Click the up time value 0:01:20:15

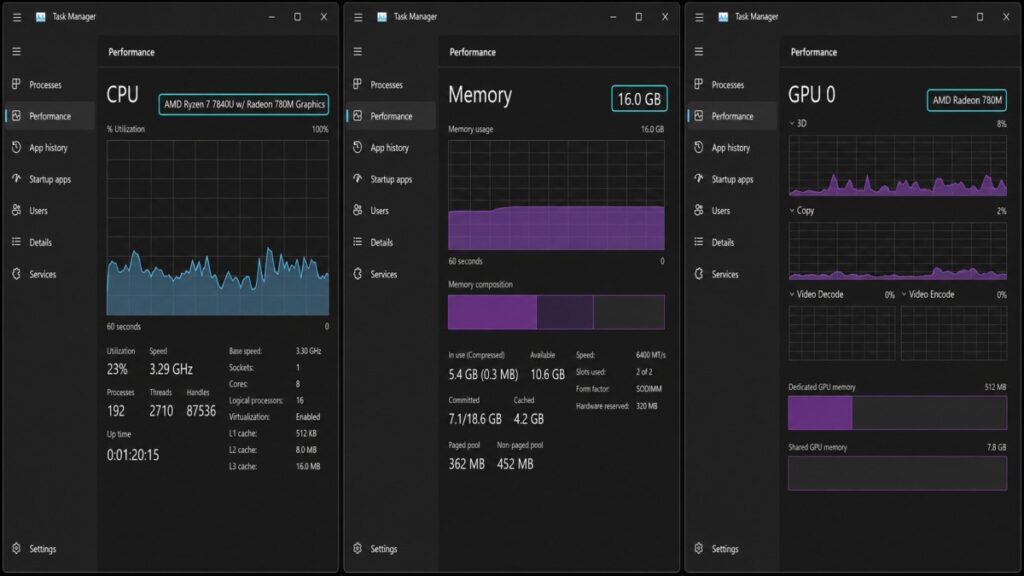click(133, 455)
